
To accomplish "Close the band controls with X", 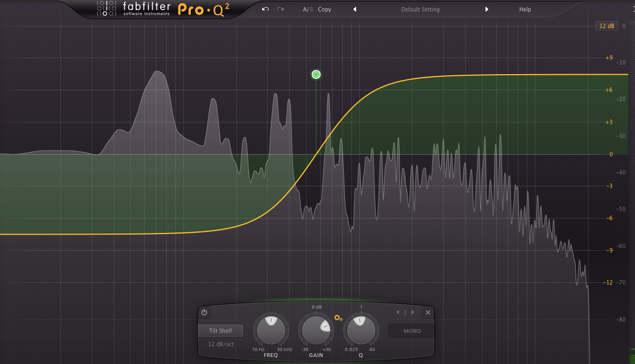I will [x=428, y=312].
